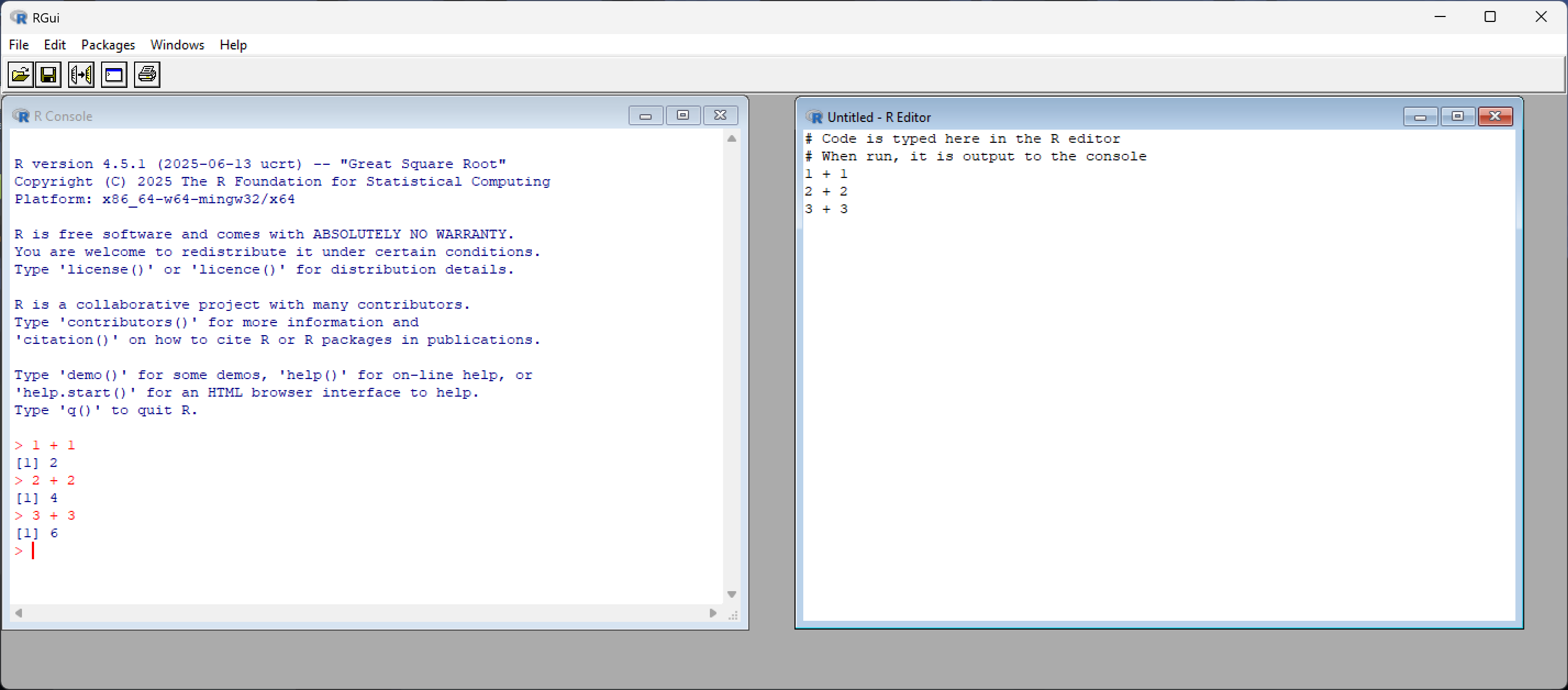Open the Windows menu
The image size is (1568, 690).
(177, 45)
